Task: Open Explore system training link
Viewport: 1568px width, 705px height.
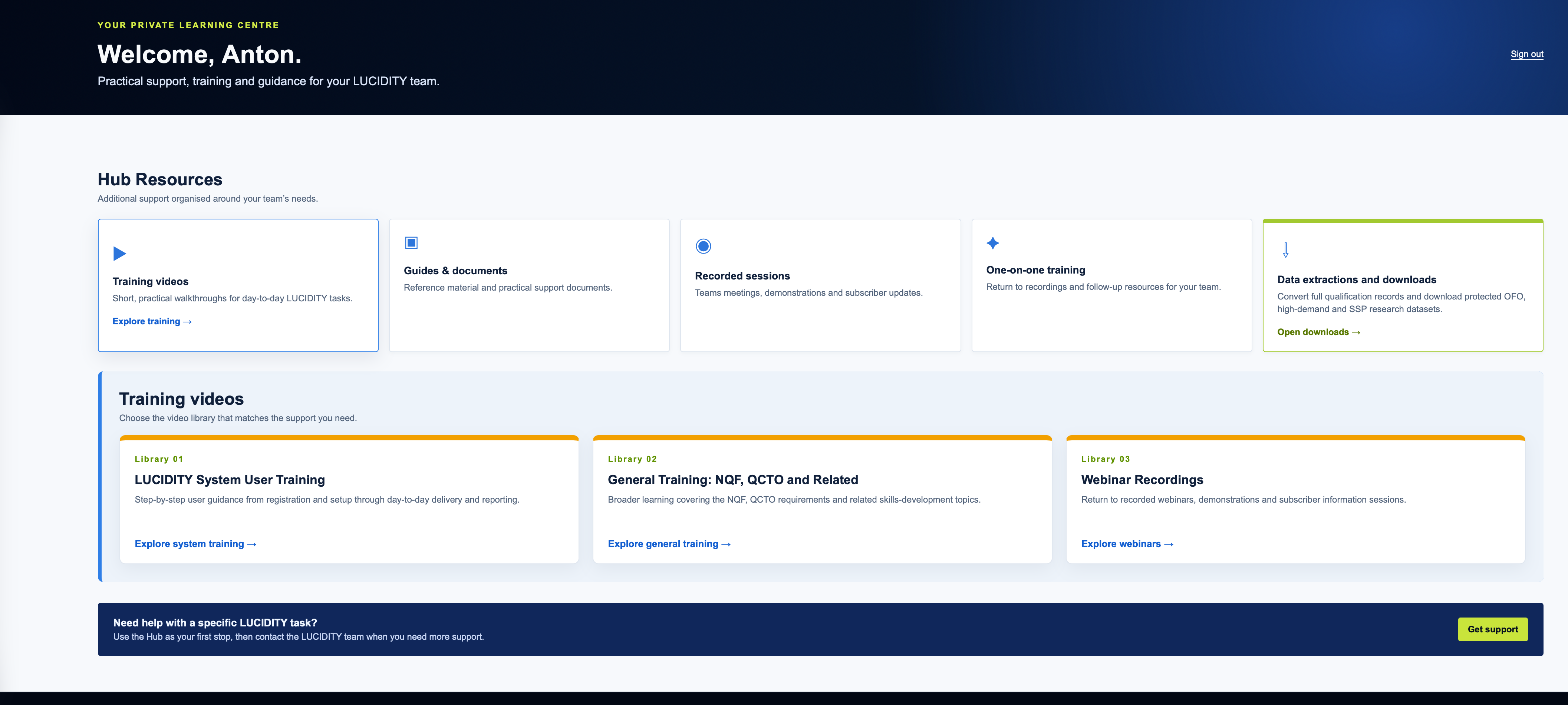Action: [x=195, y=544]
